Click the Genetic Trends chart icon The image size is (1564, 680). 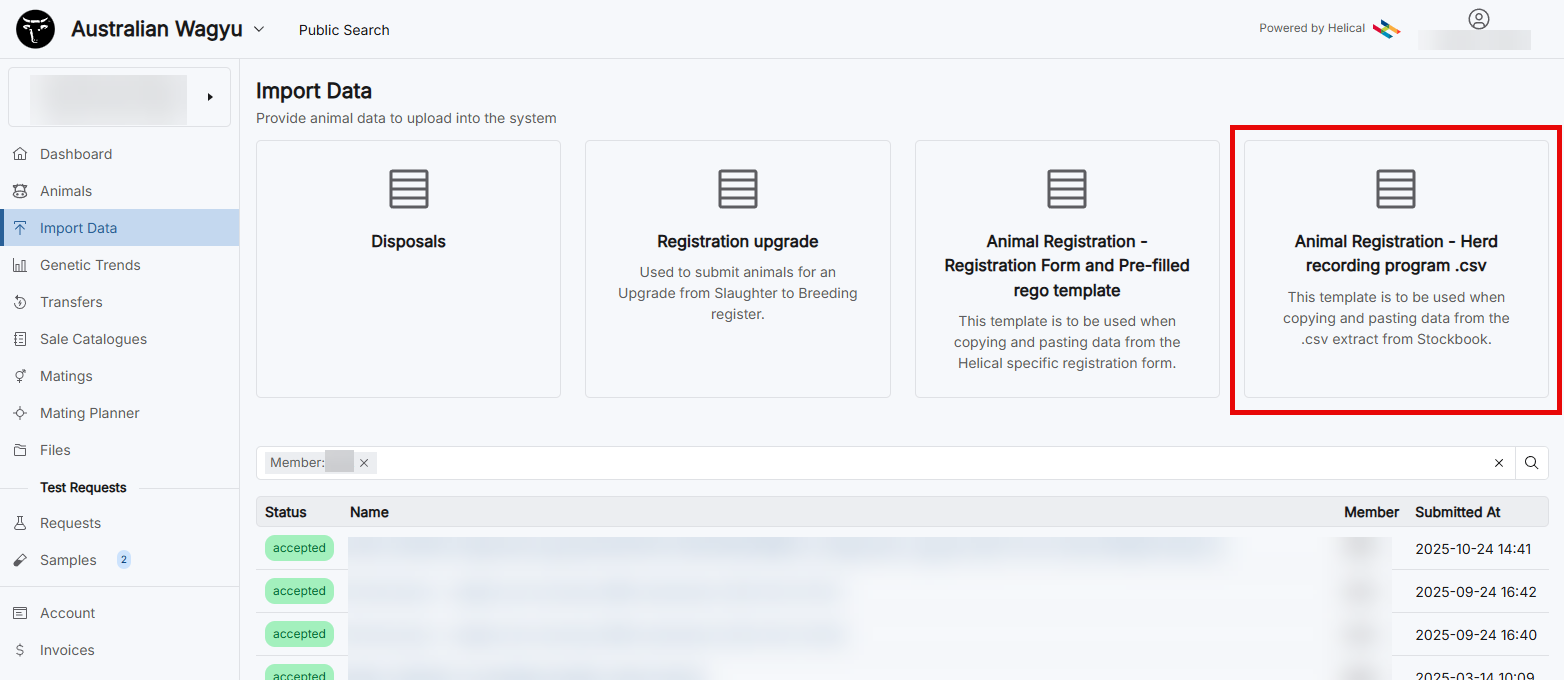(x=20, y=265)
